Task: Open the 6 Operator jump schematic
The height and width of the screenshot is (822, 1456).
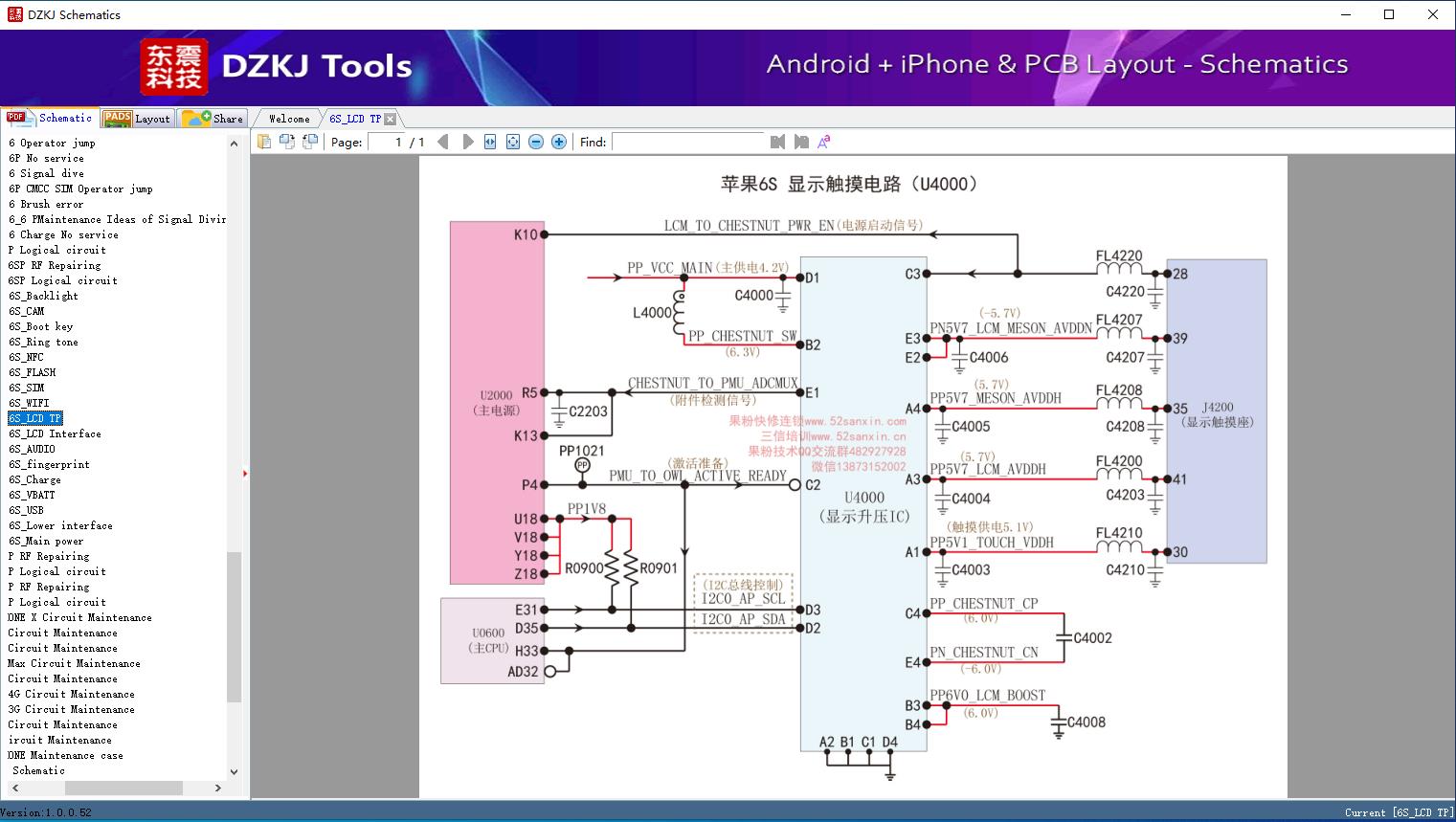Action: 52,143
